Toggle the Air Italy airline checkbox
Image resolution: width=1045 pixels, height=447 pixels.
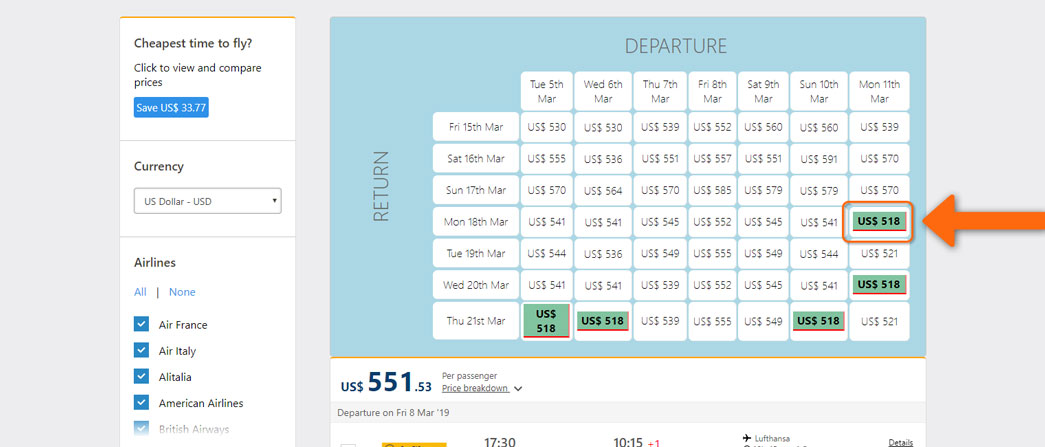tap(141, 350)
